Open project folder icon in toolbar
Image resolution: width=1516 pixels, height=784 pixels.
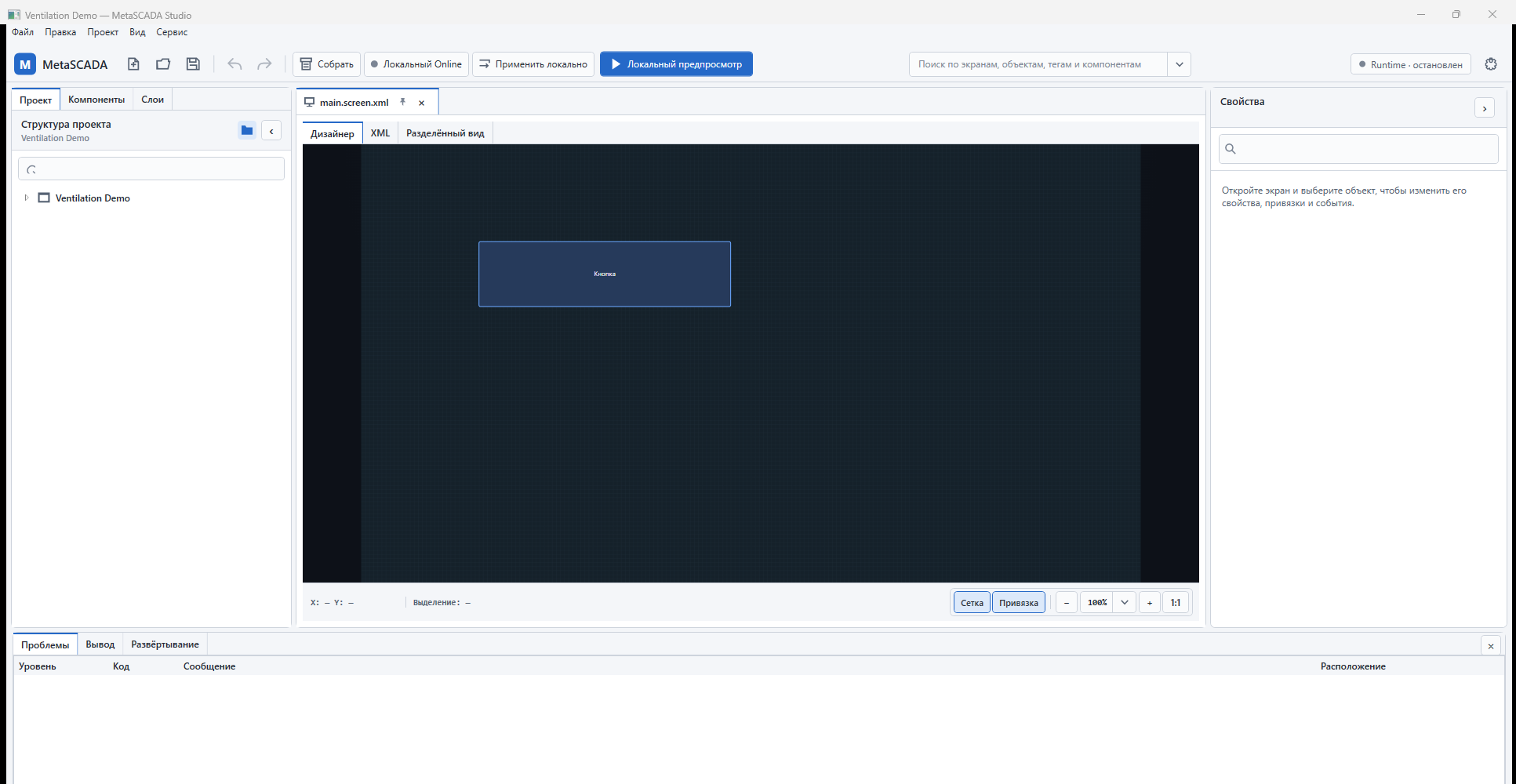coord(163,64)
